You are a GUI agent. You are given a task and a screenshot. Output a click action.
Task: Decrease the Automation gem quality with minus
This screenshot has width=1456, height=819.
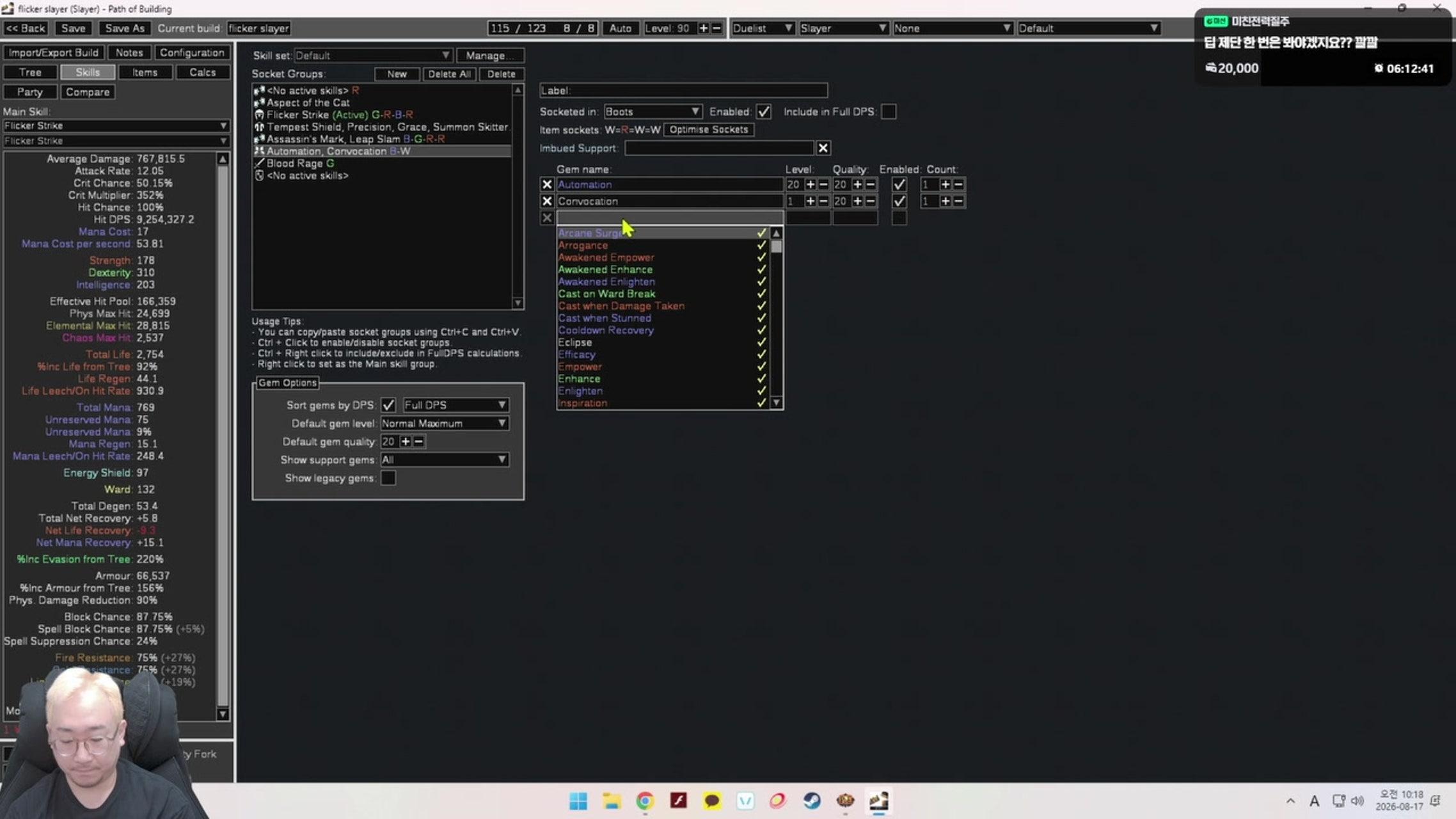pyautogui.click(x=871, y=184)
